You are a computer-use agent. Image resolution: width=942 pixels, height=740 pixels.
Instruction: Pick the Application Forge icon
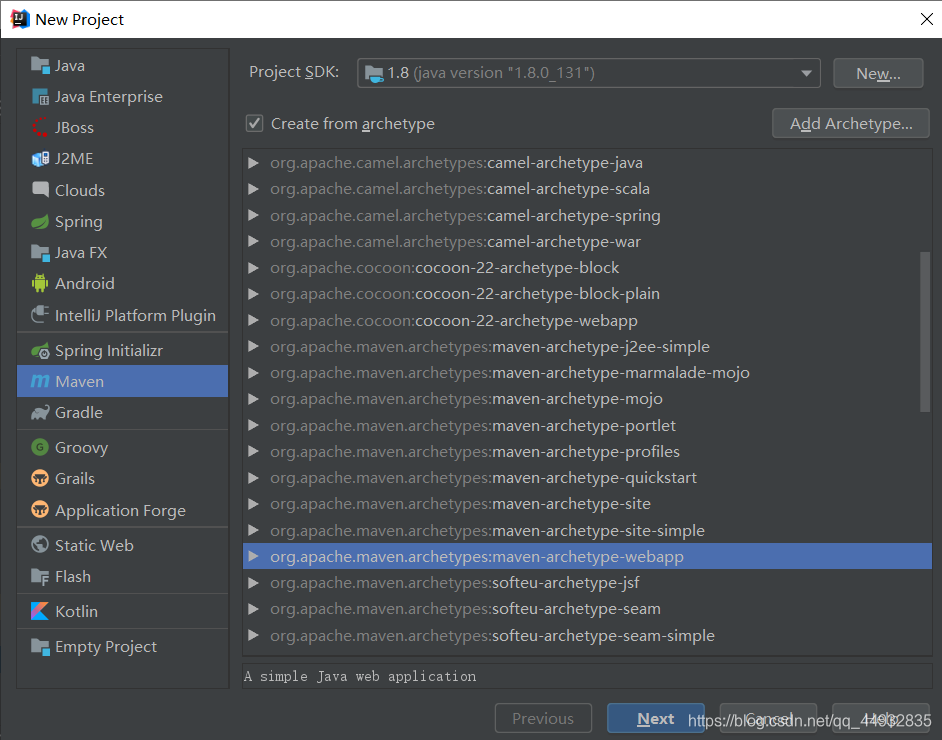(40, 510)
